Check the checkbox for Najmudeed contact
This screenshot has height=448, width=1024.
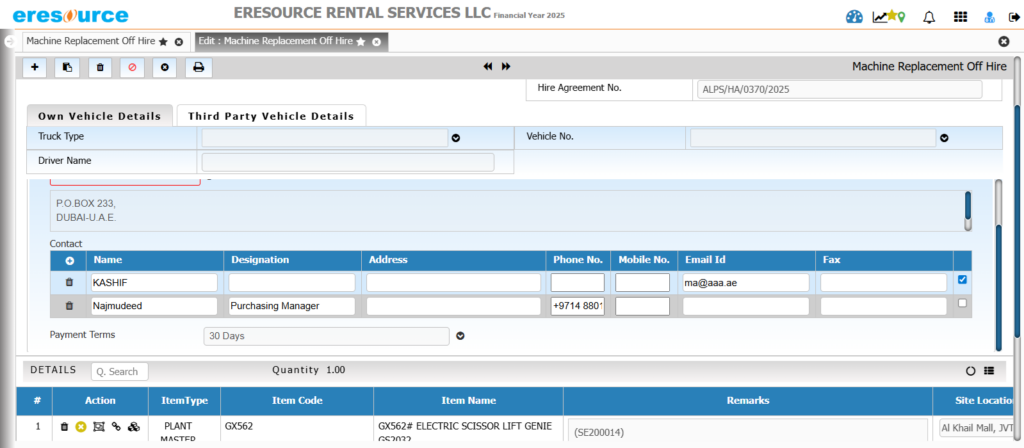pyautogui.click(x=961, y=303)
